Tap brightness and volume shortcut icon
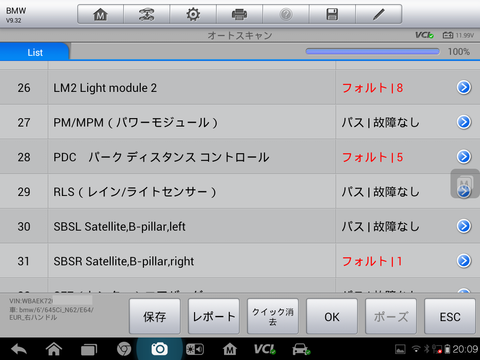 pos(195,349)
